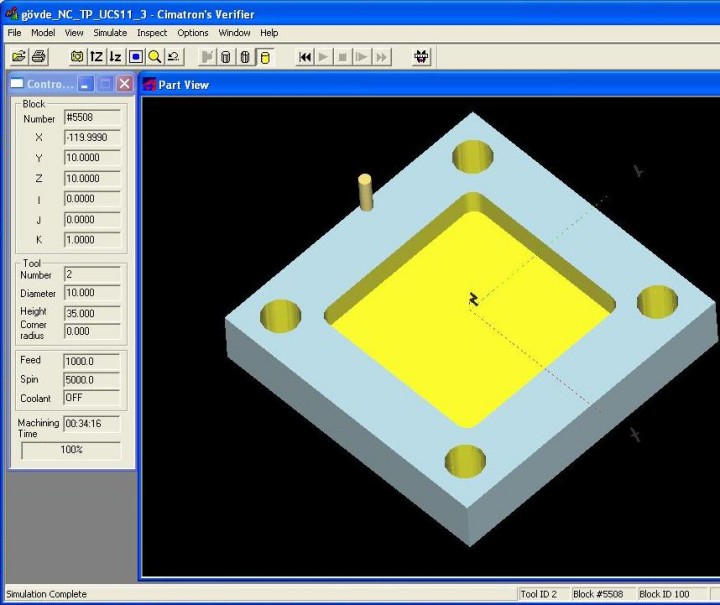Click the down-arrow Z view icon
Screen dimensions: 720x605
[115, 57]
